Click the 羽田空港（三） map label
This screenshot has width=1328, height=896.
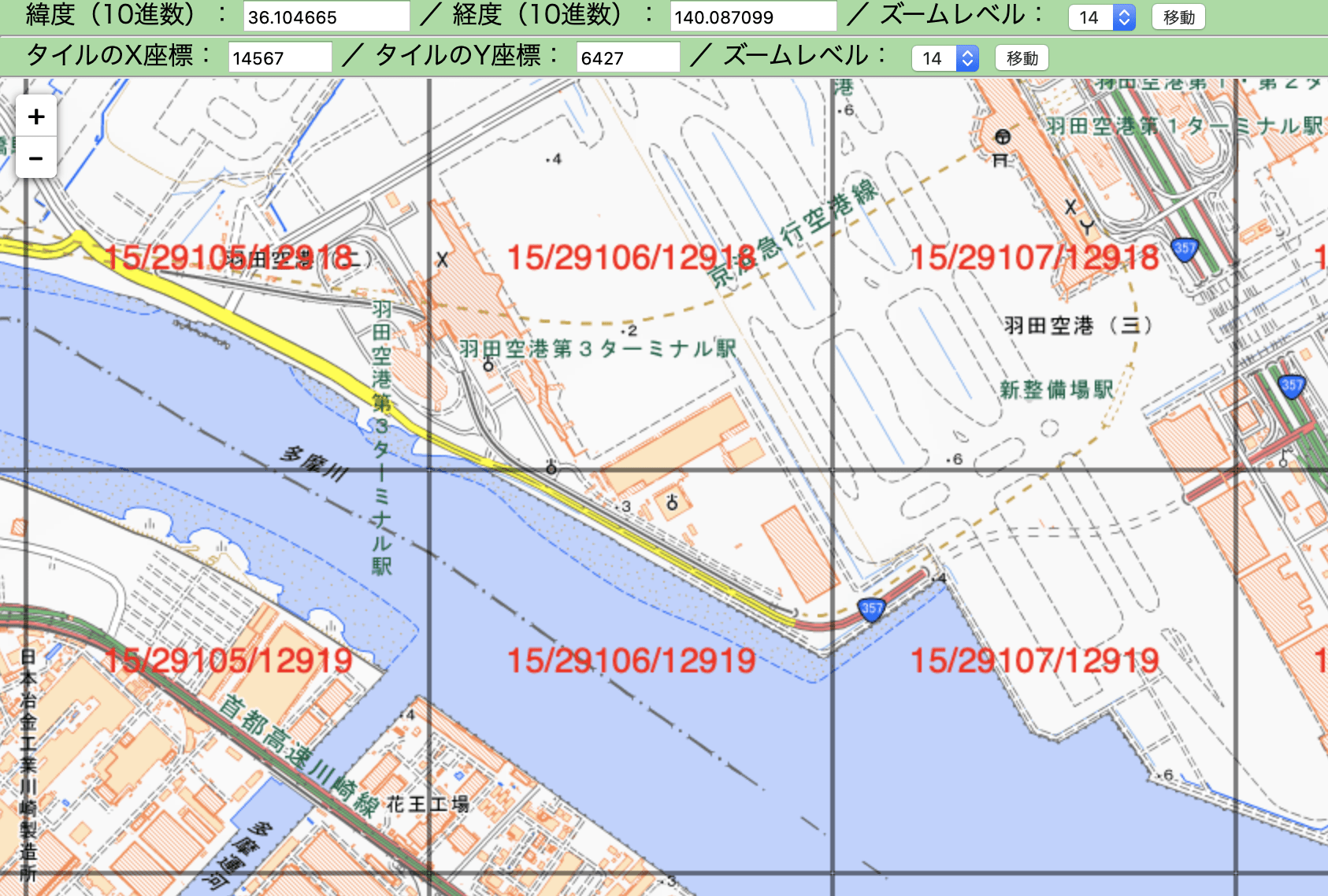1078,325
